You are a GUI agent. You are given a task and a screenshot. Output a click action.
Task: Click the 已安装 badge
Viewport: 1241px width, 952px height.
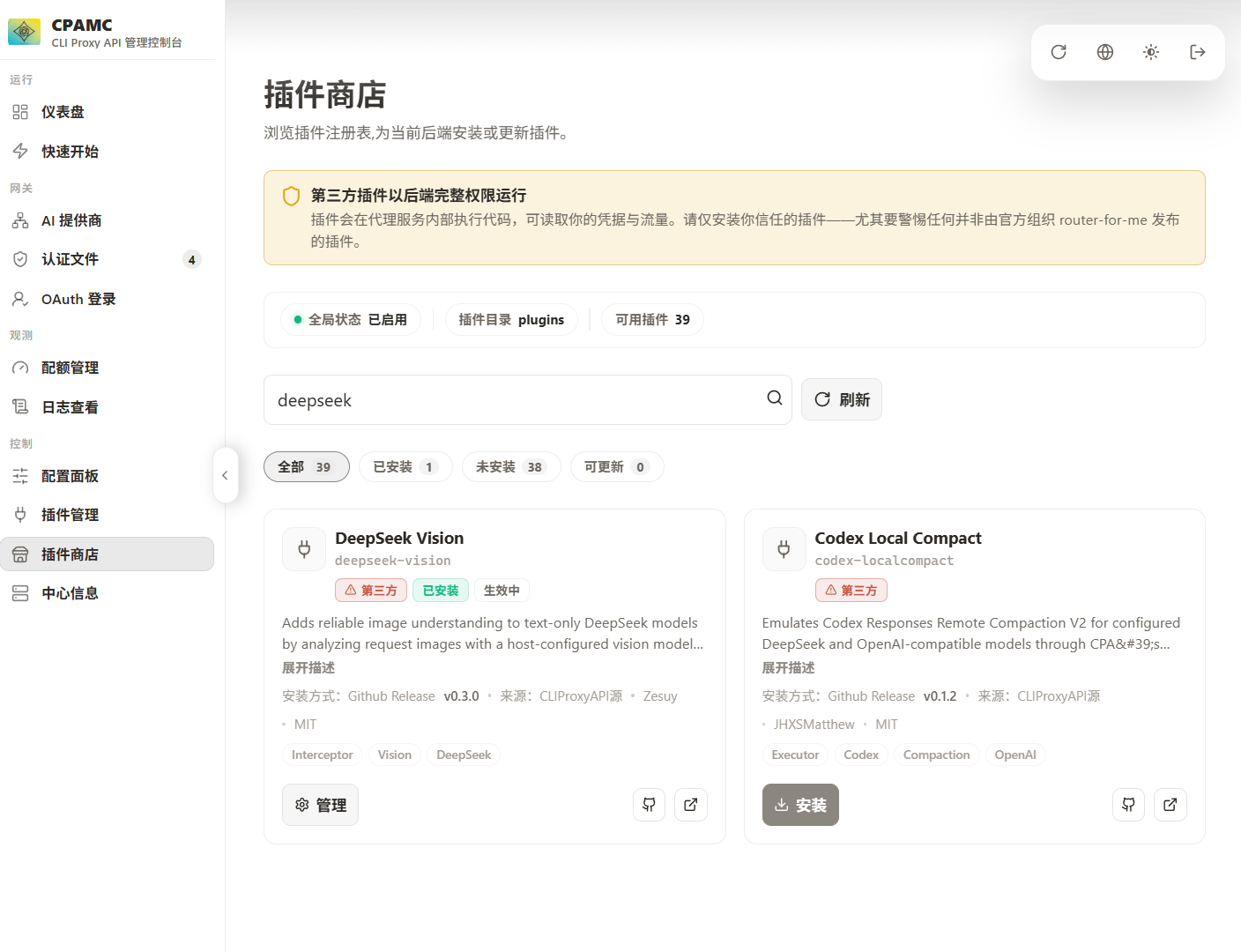coord(441,591)
